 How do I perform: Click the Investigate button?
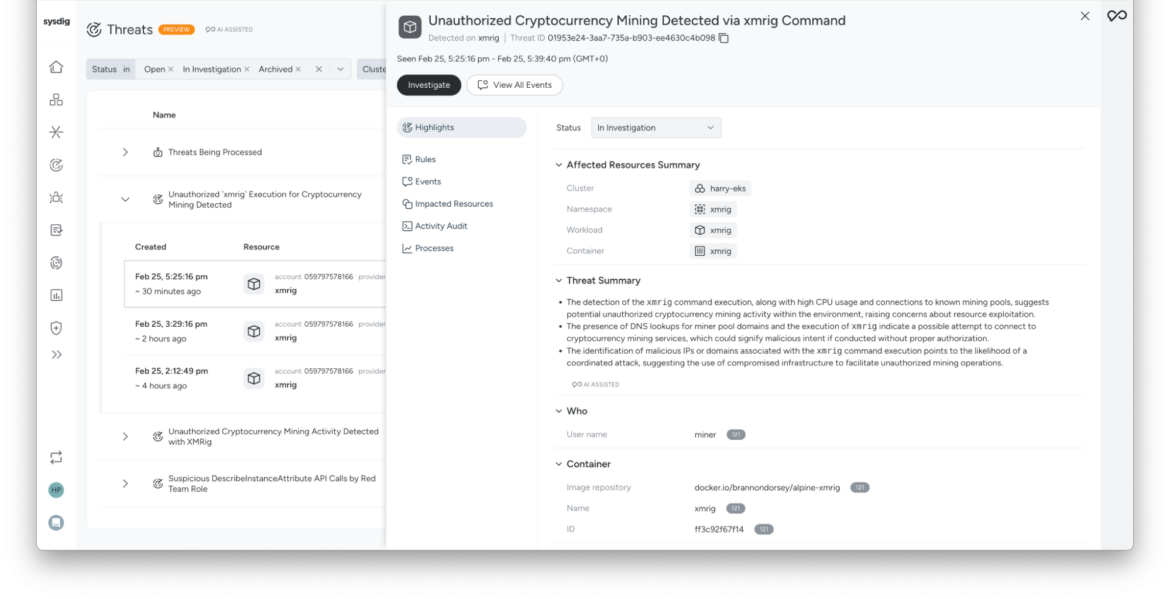click(429, 85)
